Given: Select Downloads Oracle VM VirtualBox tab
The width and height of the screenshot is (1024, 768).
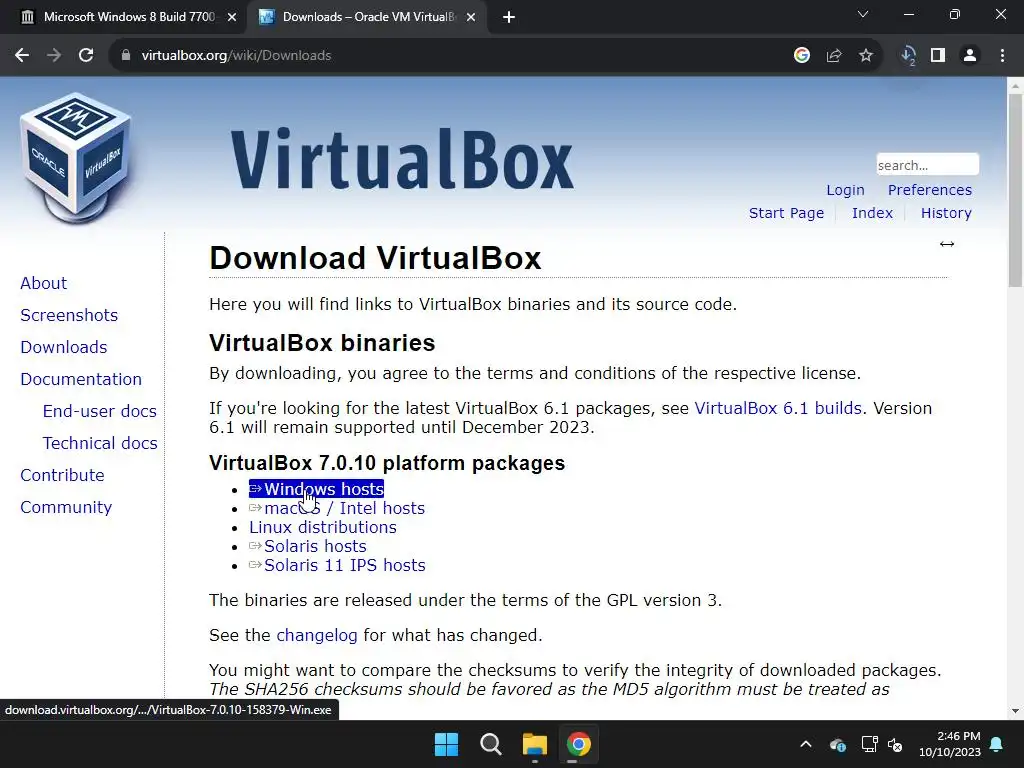Looking at the screenshot, I should 366,17.
